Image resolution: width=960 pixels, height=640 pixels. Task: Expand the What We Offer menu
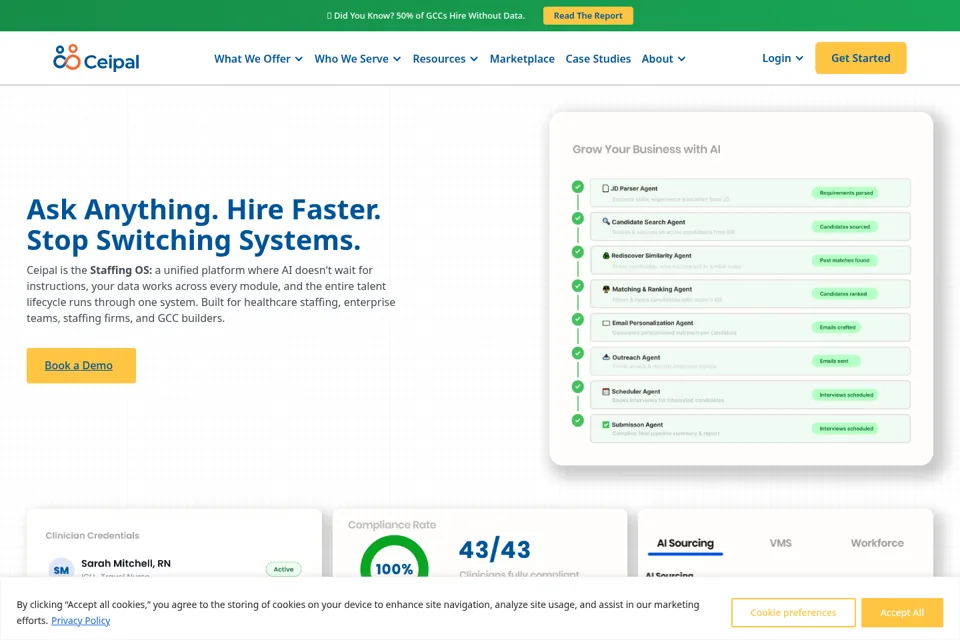[x=258, y=59]
